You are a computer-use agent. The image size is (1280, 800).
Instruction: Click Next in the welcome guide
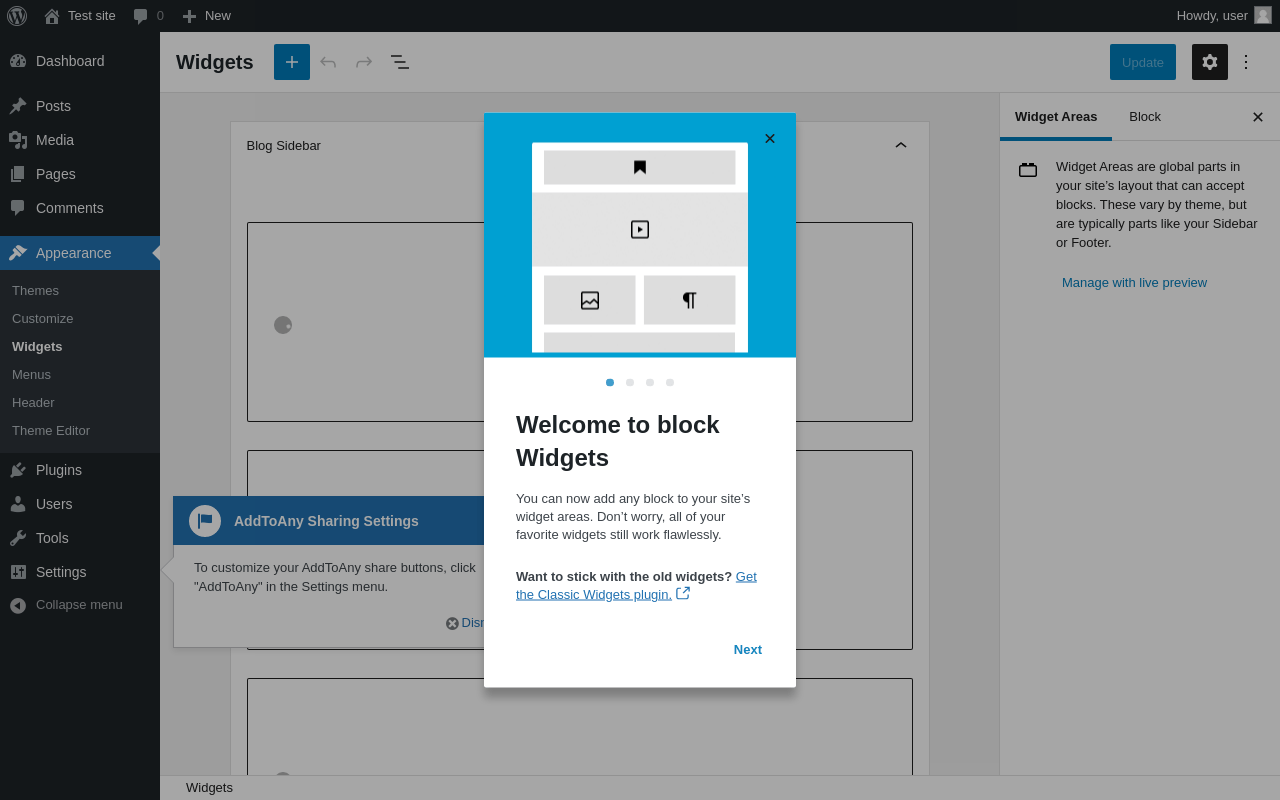(x=748, y=650)
